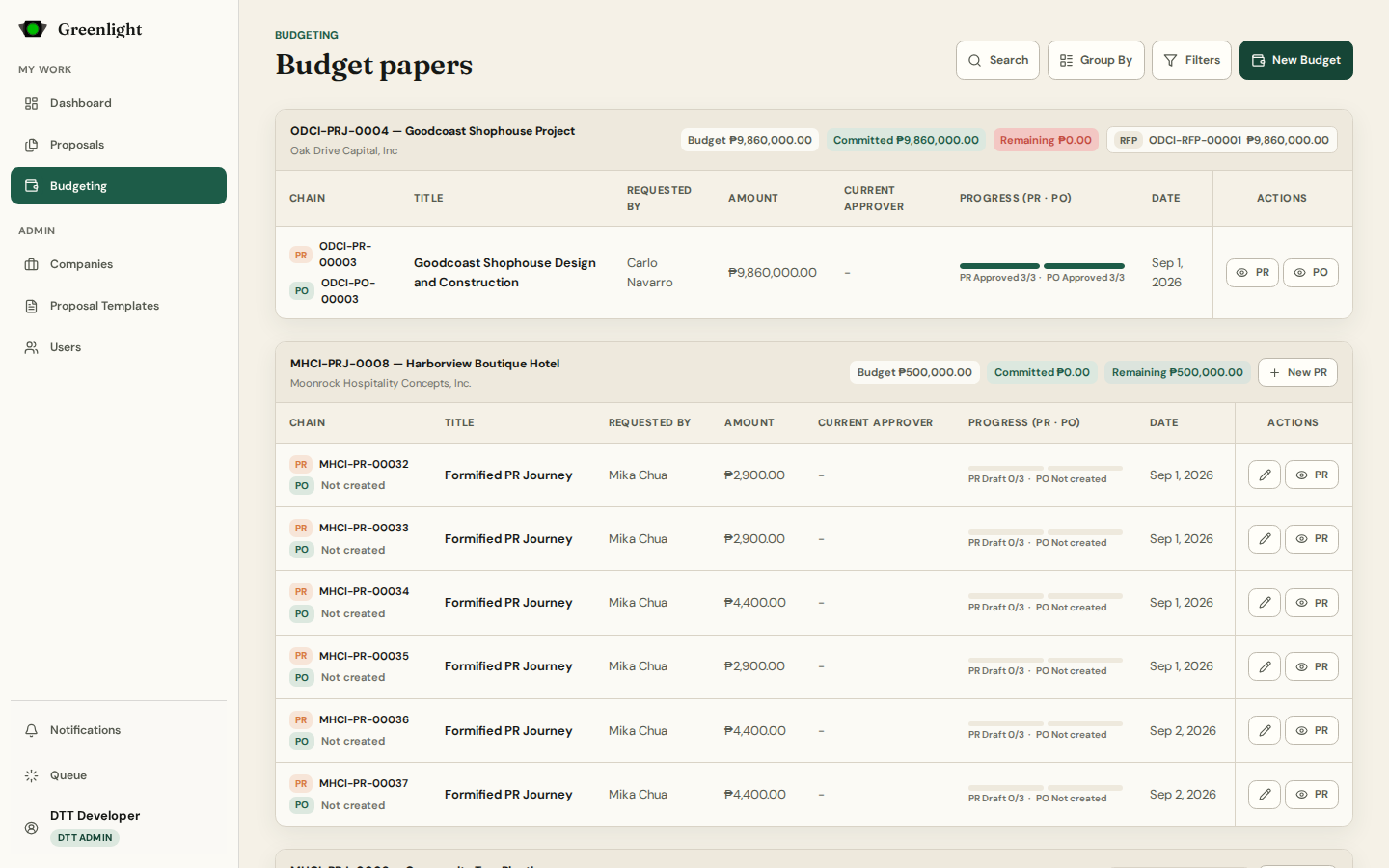
Task: Open Companies admin page
Action: click(119, 264)
